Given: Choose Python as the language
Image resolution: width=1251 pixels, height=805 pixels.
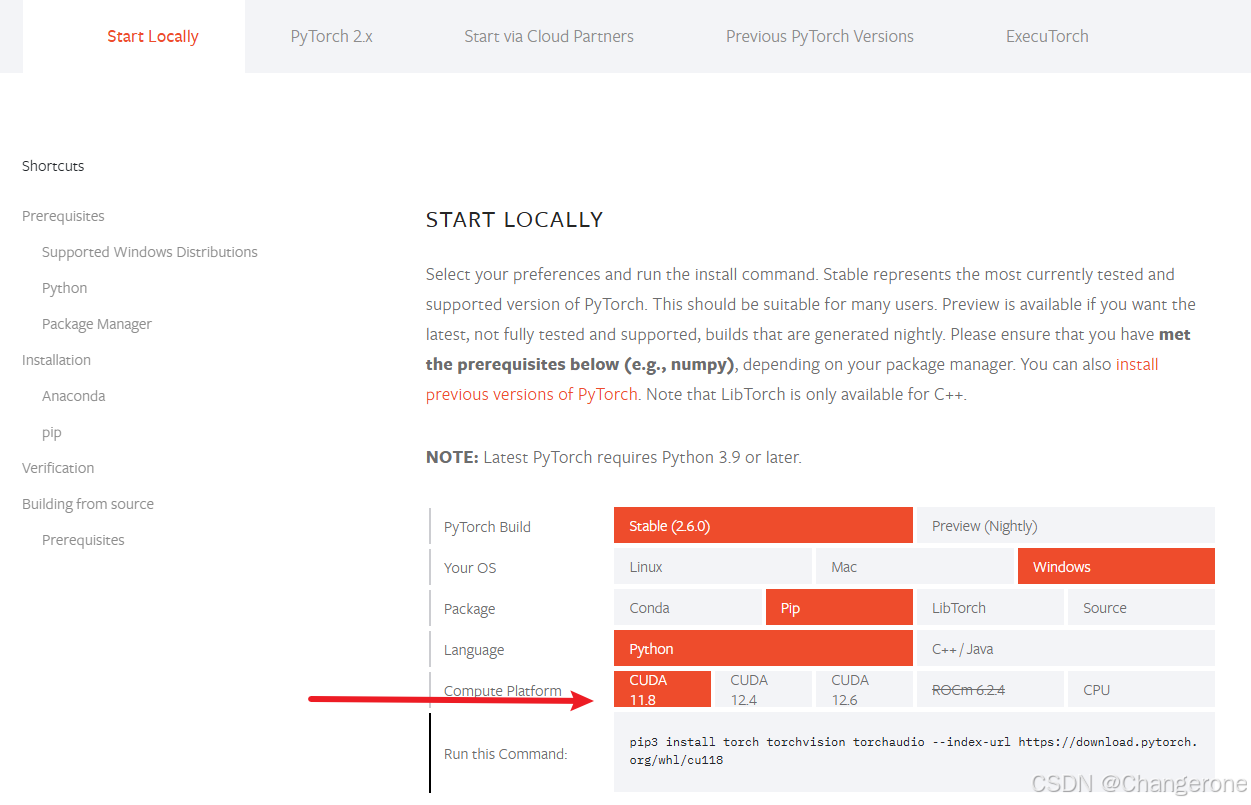Looking at the screenshot, I should tap(763, 648).
